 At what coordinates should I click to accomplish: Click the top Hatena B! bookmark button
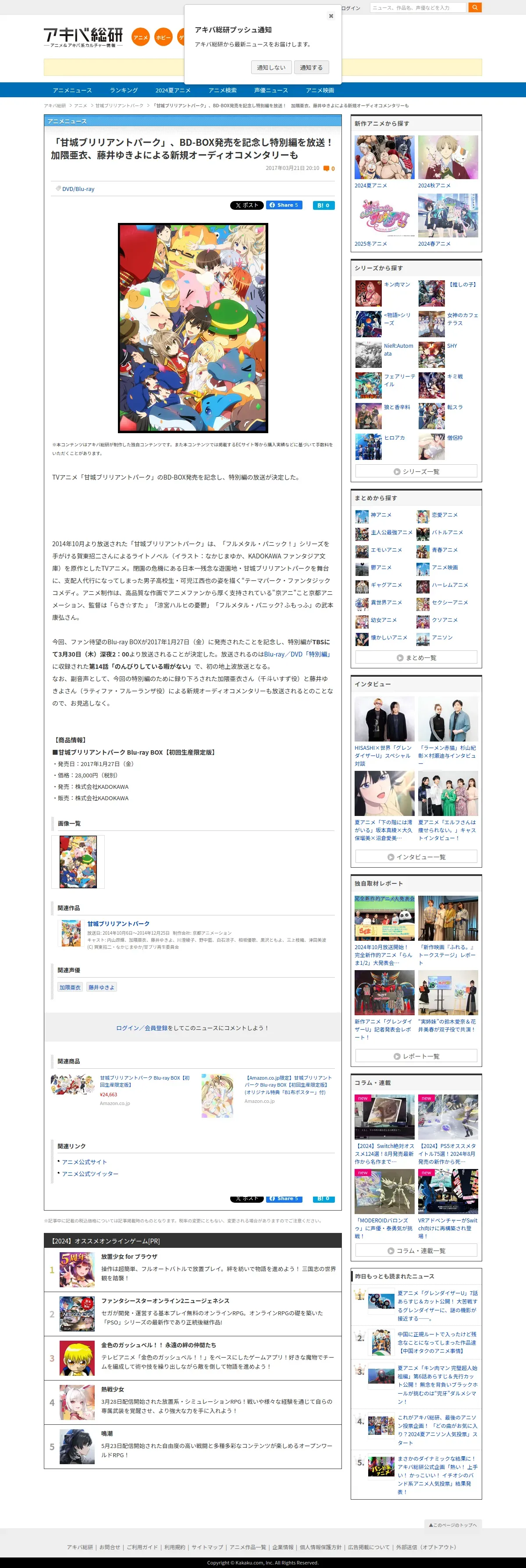click(x=323, y=205)
